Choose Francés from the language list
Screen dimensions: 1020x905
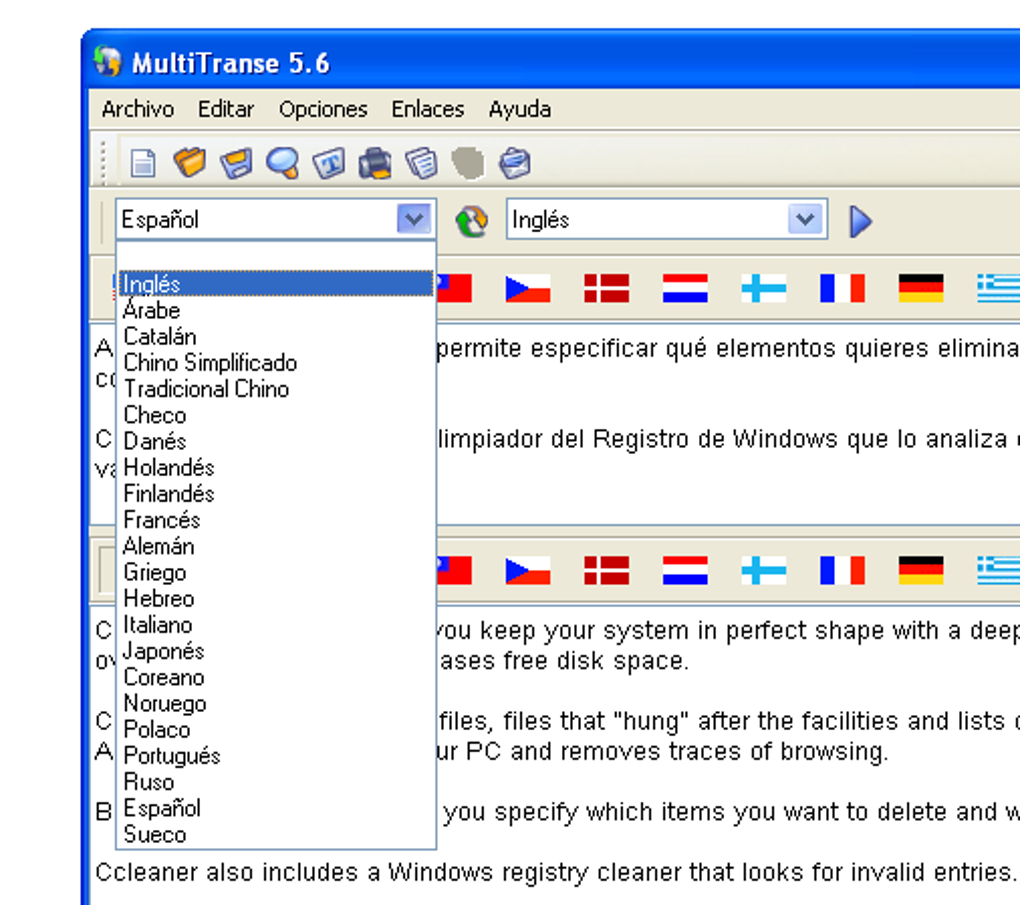tap(276, 520)
